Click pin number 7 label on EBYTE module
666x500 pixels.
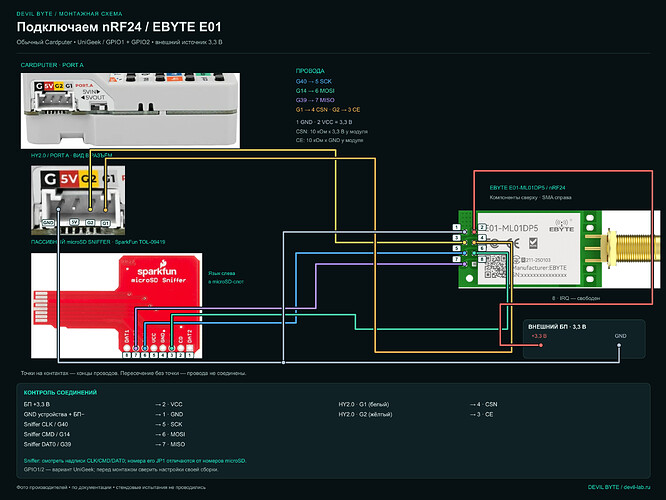pos(457,259)
